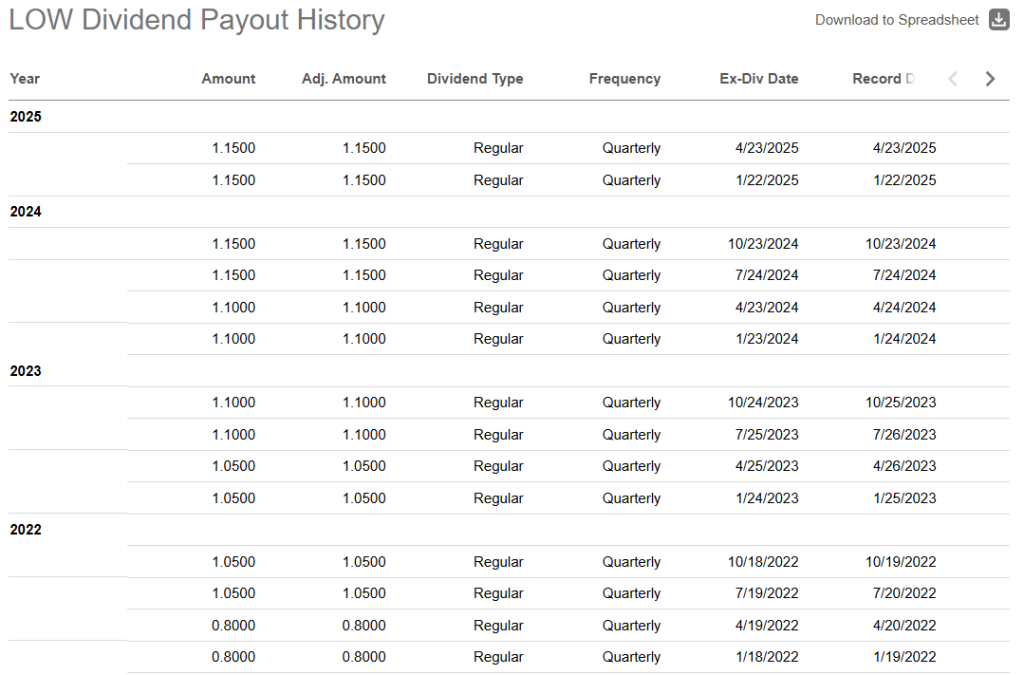This screenshot has width=1024, height=675.
Task: Click ex-div date 4/19/2022
Action: tap(767, 625)
